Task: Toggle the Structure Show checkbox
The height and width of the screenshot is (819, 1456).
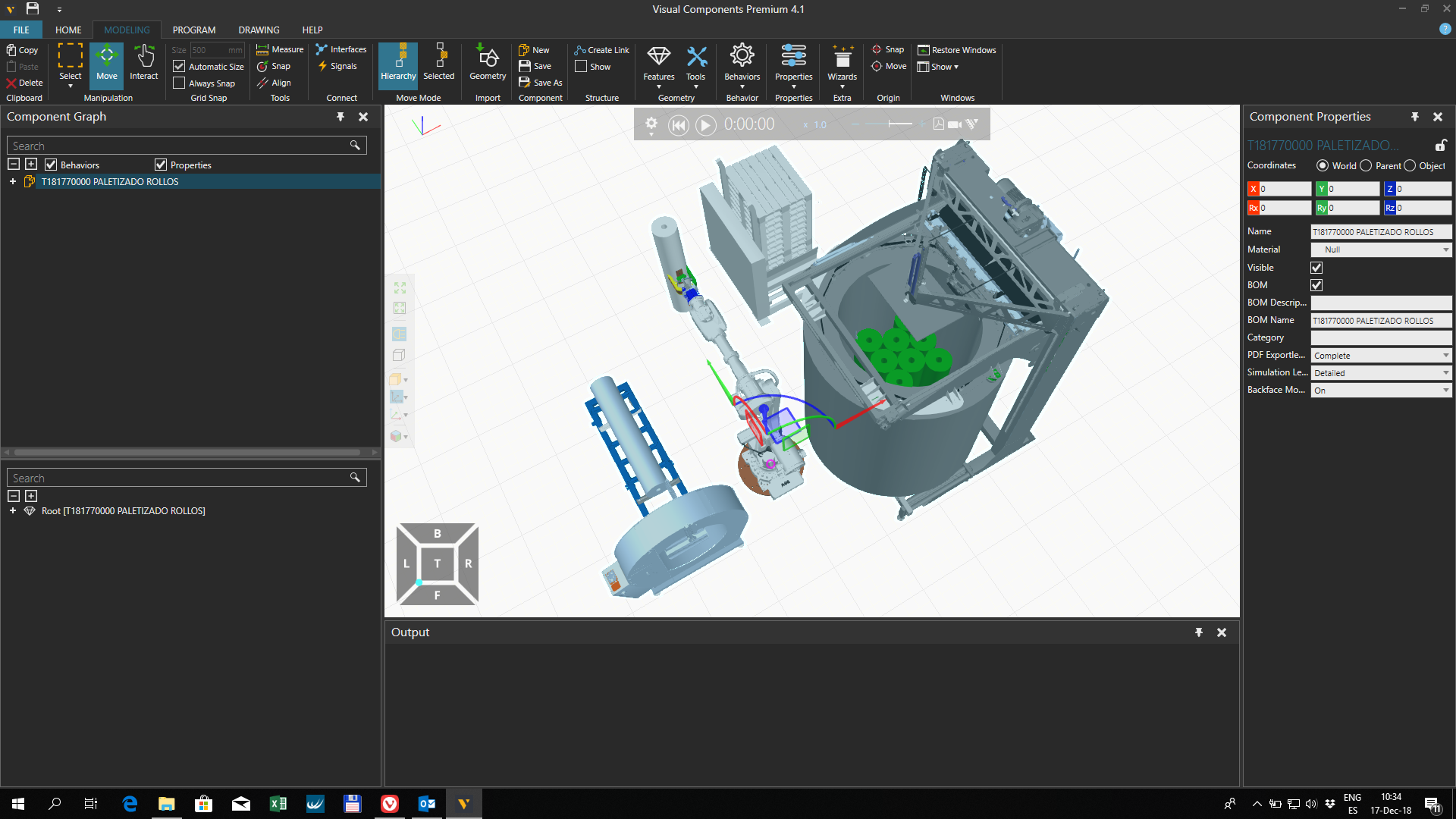Action: tap(581, 67)
